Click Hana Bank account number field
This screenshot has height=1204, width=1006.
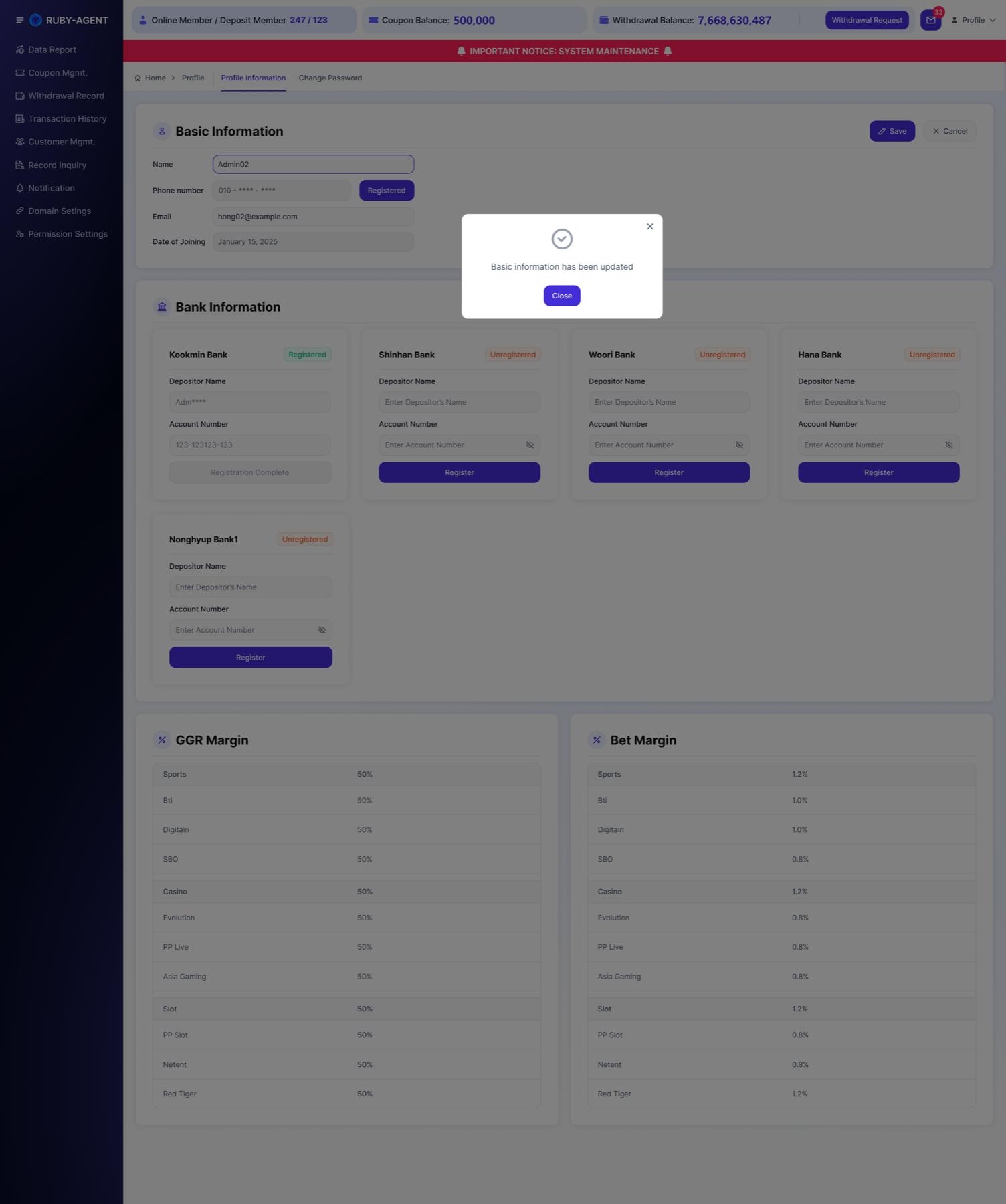[x=879, y=445]
